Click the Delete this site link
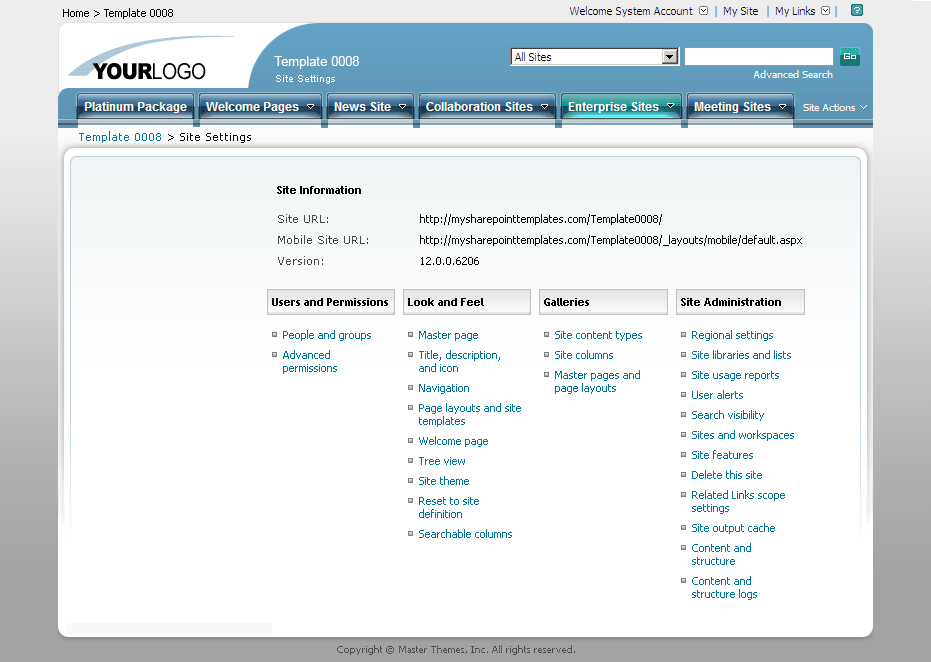 (x=726, y=475)
